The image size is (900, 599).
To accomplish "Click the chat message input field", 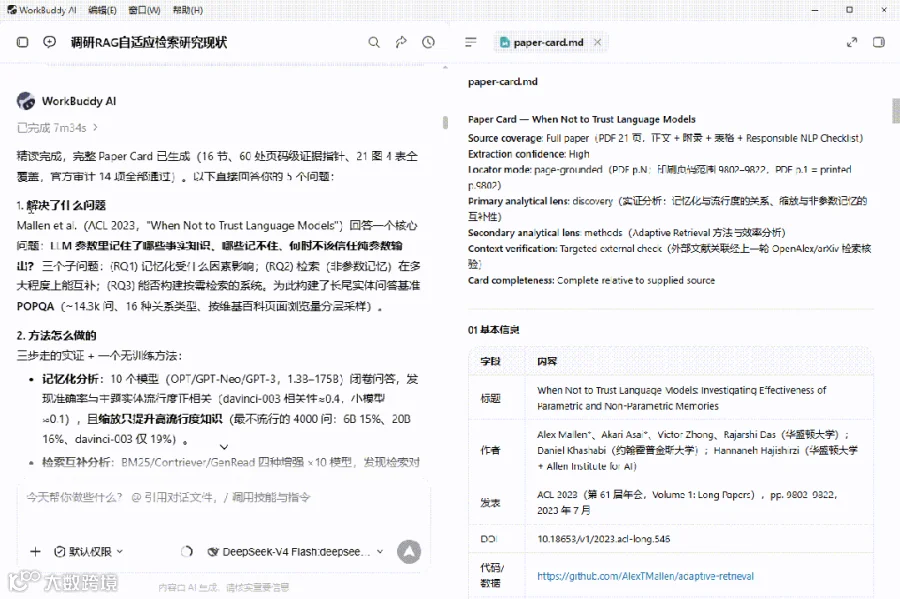I will click(227, 507).
